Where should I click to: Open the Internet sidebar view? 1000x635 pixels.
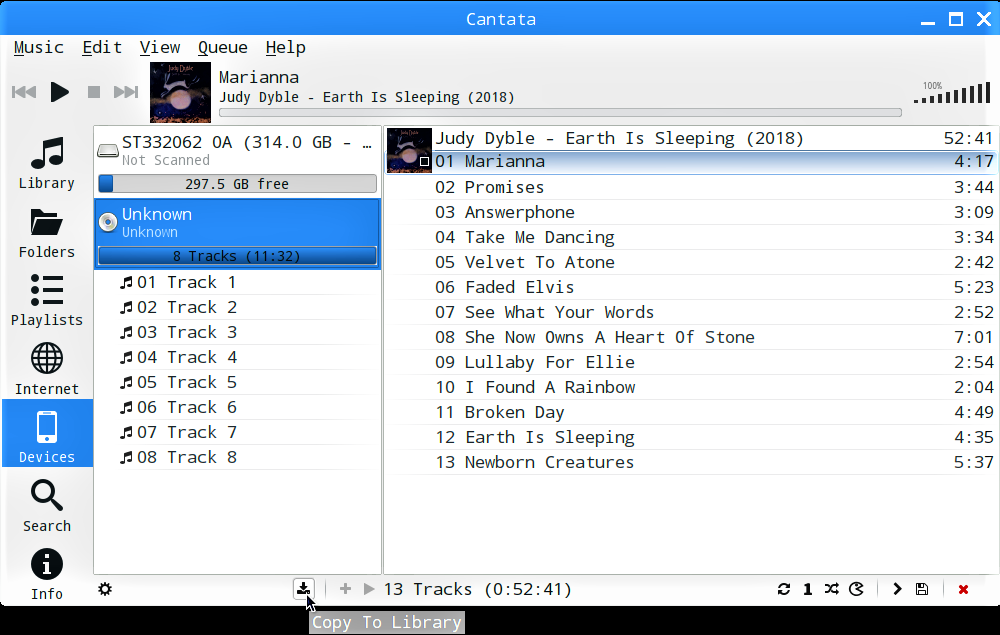point(47,369)
